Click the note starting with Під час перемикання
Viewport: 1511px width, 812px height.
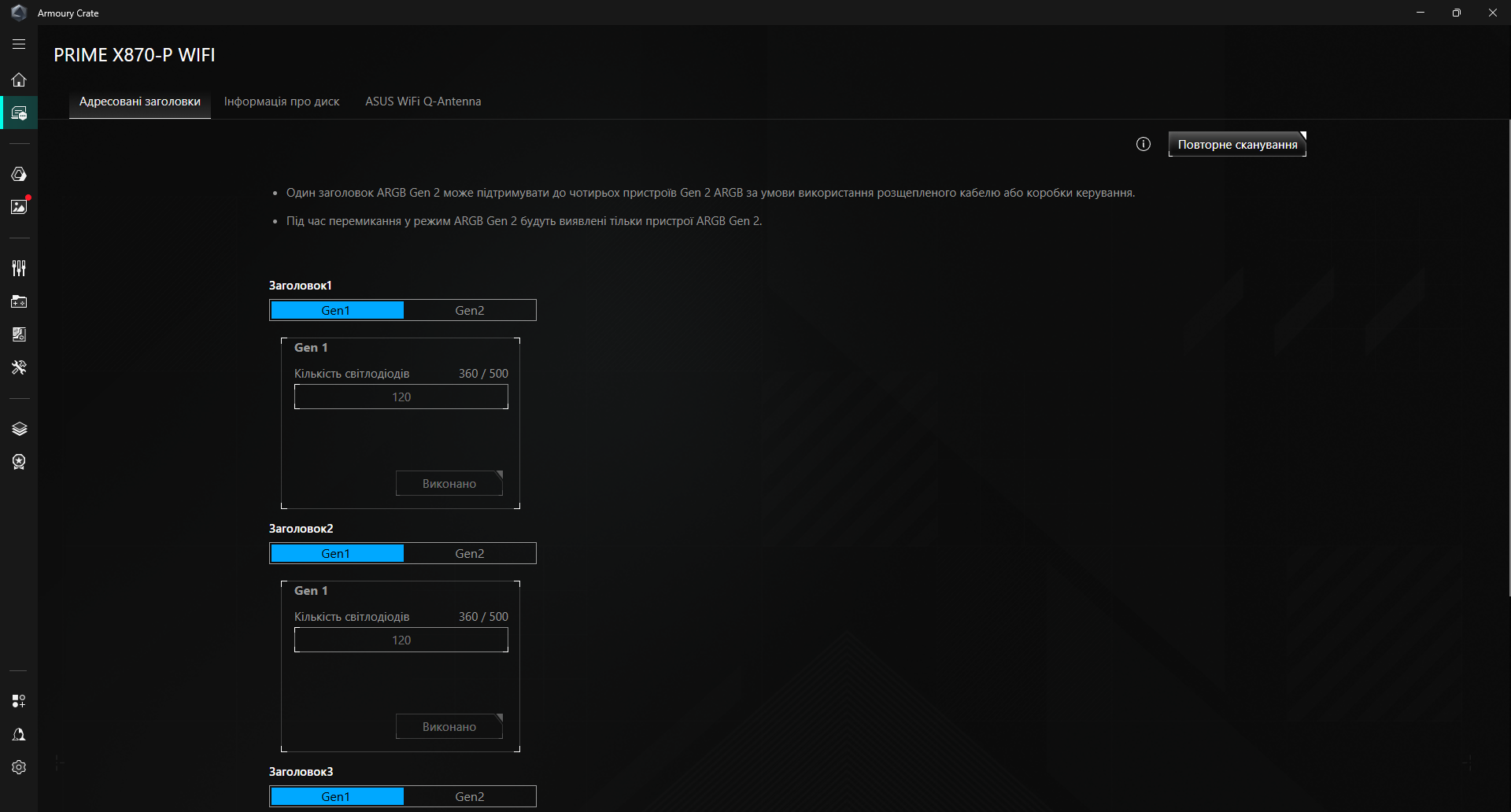[x=524, y=221]
